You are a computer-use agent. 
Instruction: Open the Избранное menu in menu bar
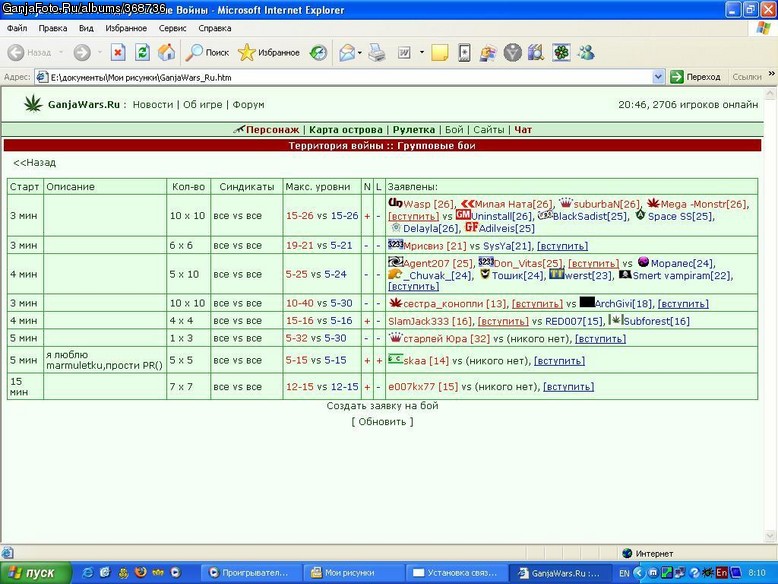pyautogui.click(x=126, y=28)
